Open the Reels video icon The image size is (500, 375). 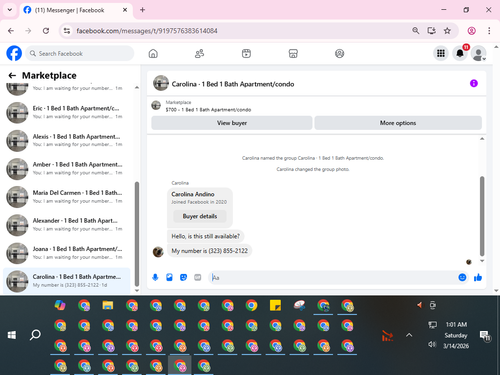click(x=246, y=53)
